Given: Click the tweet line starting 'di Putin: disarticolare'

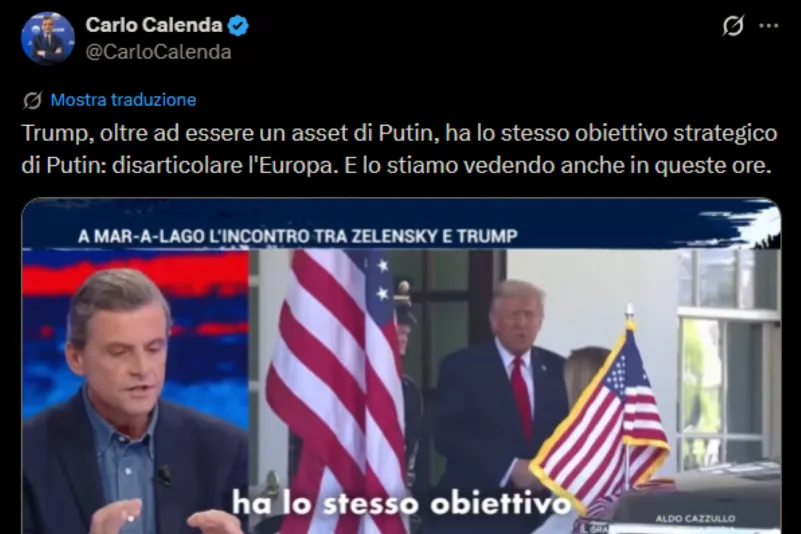Looking at the screenshot, I should (x=396, y=166).
